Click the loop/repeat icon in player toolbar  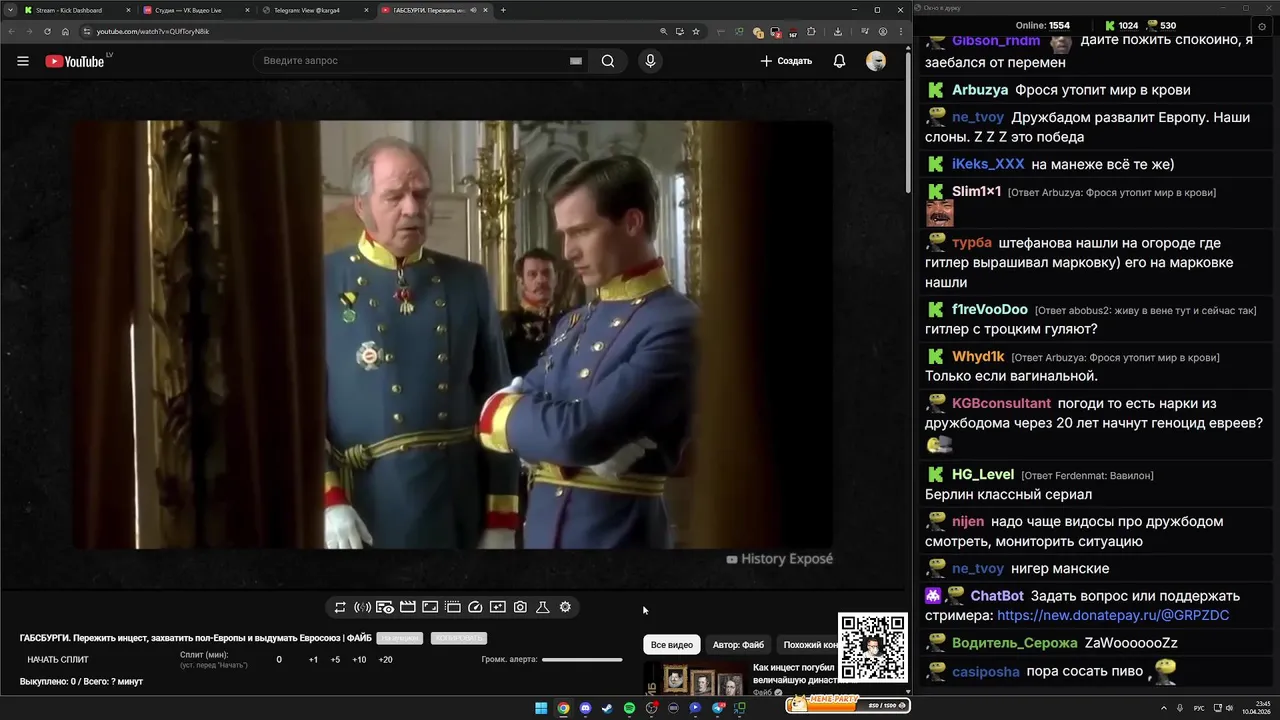click(x=340, y=607)
